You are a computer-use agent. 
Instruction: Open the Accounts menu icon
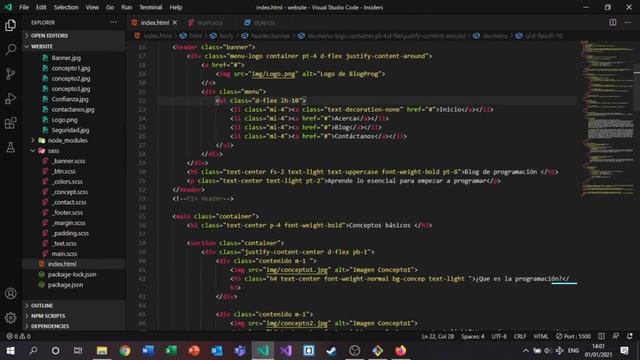pyautogui.click(x=11, y=293)
